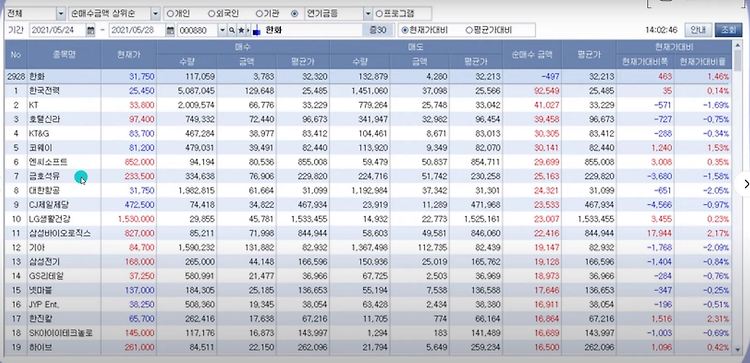
Task: Click the magnifier stock search icon
Action: 232,31
